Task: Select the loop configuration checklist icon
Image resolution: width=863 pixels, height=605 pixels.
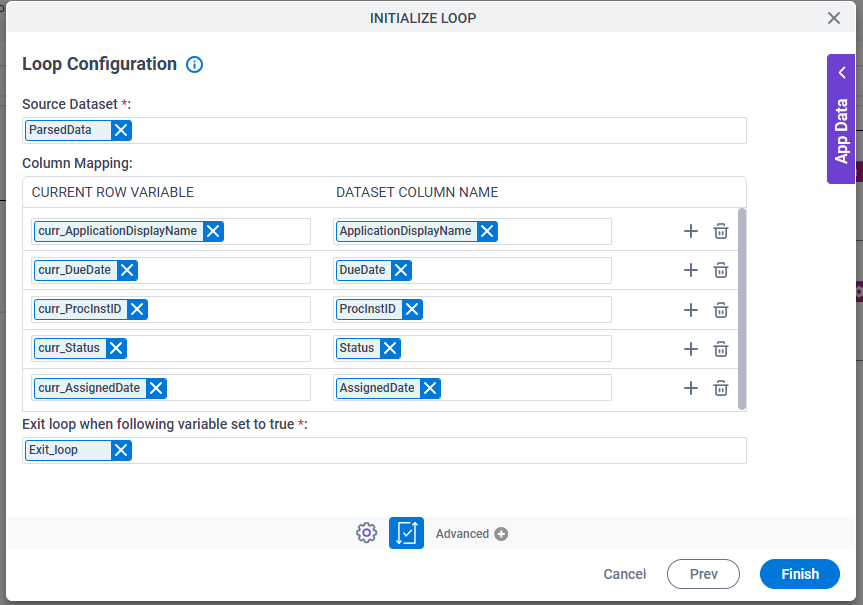Action: pyautogui.click(x=406, y=533)
